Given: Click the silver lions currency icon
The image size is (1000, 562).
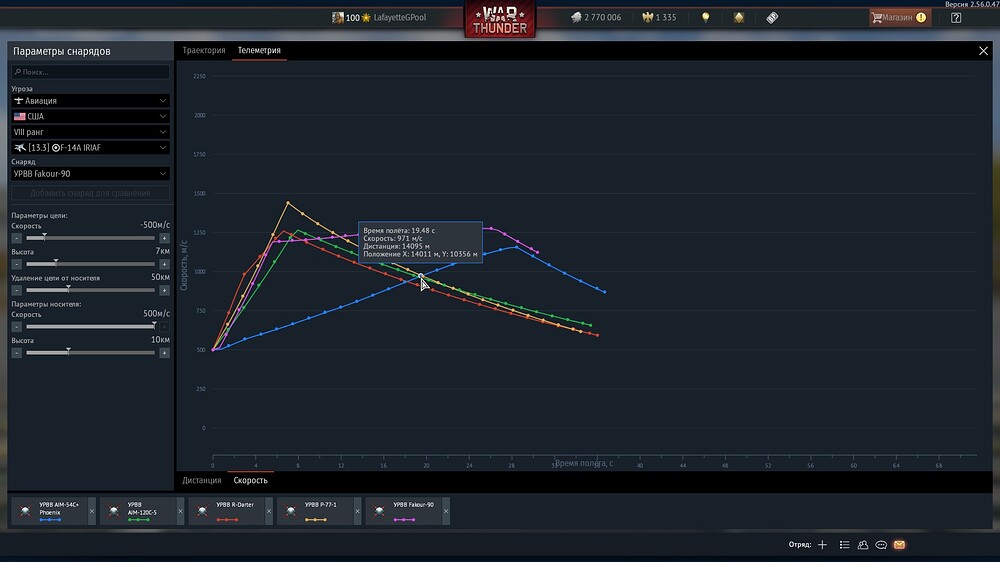Looking at the screenshot, I should pos(577,17).
